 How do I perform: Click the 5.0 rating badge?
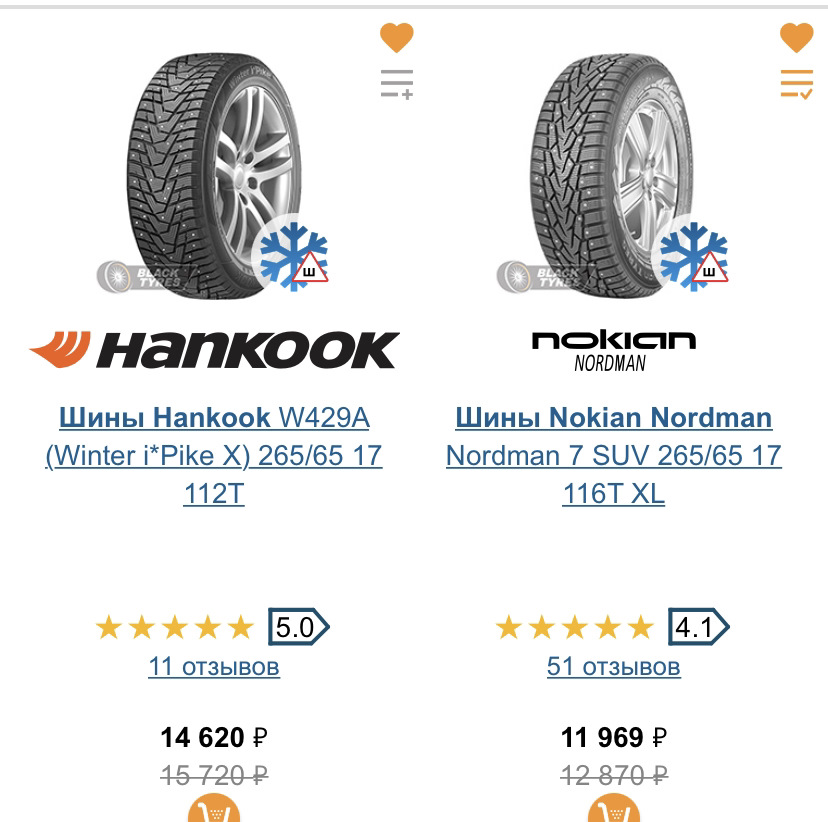pos(297,628)
